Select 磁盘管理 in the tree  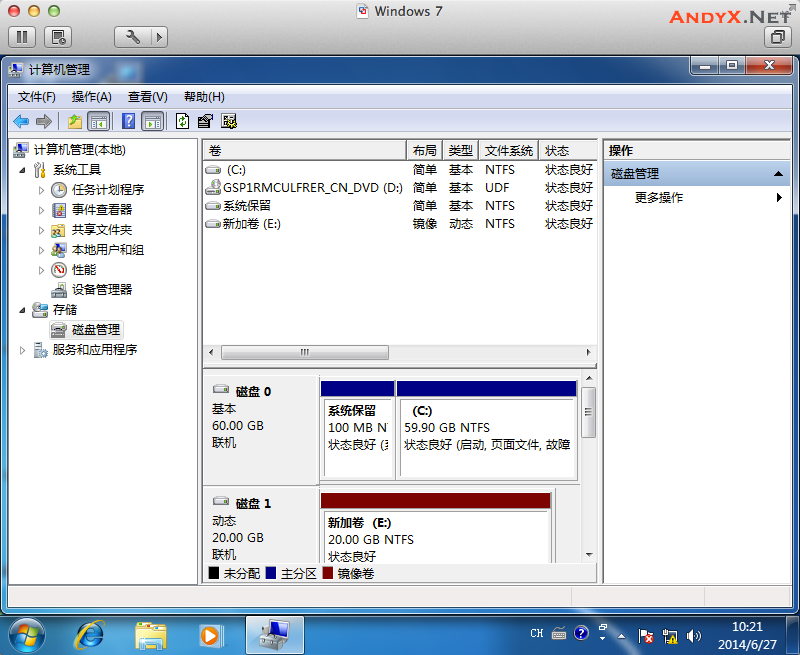pos(96,330)
